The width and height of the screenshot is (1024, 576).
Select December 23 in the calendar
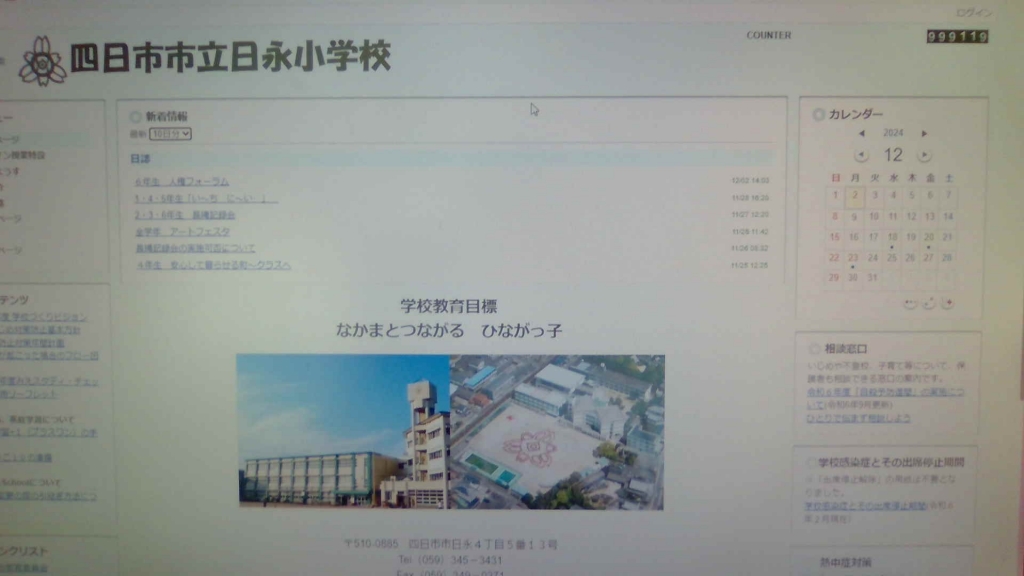(853, 258)
